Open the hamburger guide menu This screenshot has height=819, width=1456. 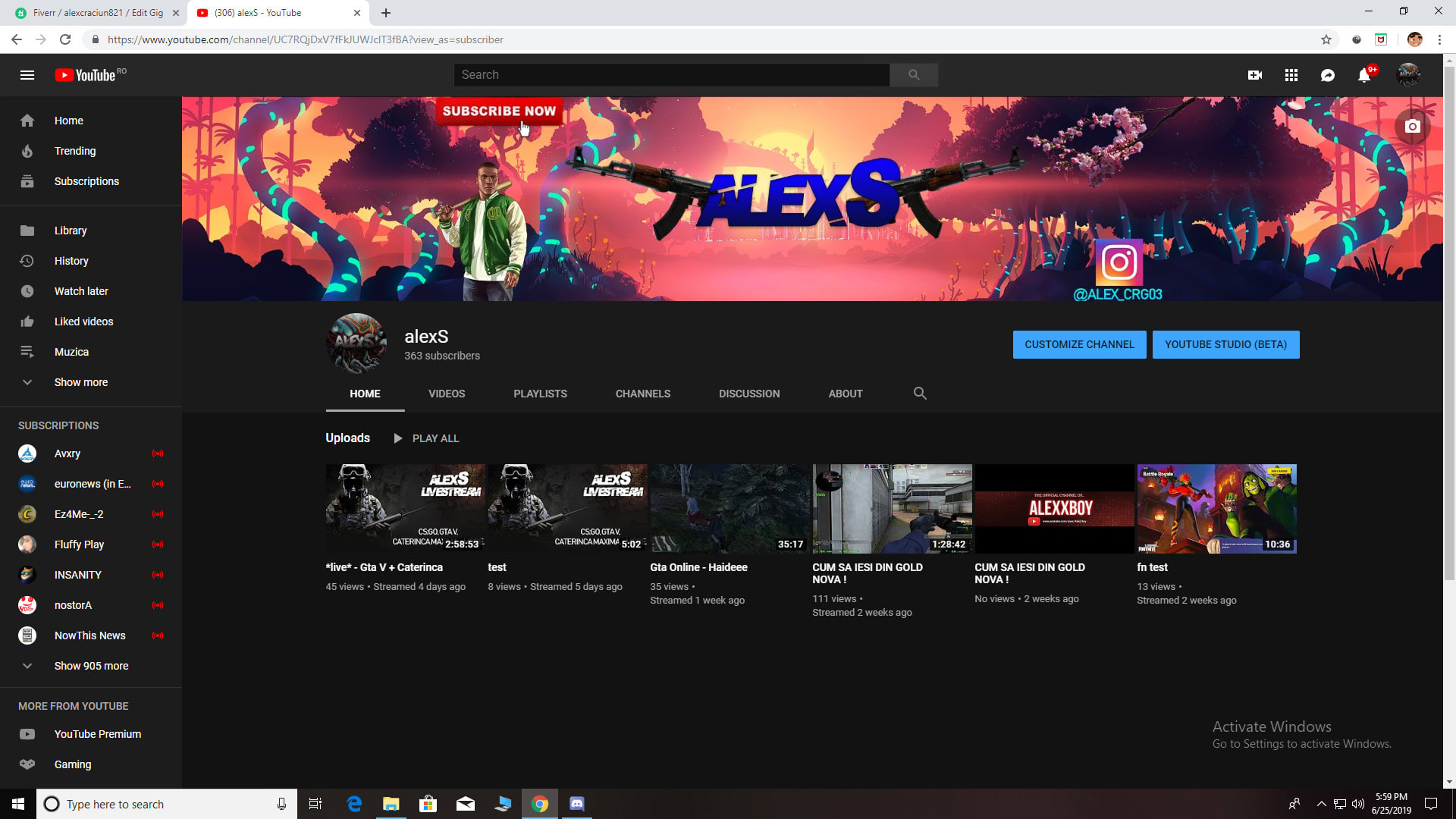coord(27,75)
